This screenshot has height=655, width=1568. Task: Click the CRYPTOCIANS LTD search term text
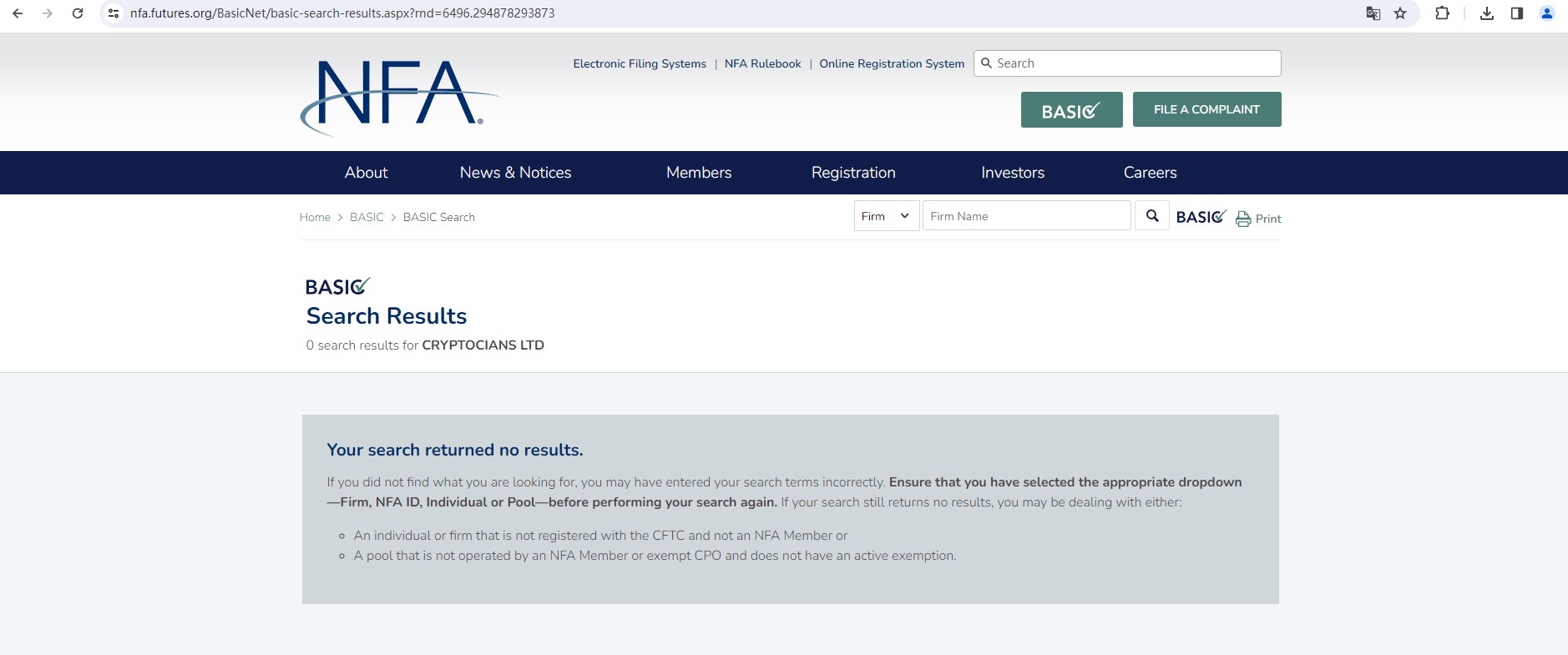click(x=483, y=345)
